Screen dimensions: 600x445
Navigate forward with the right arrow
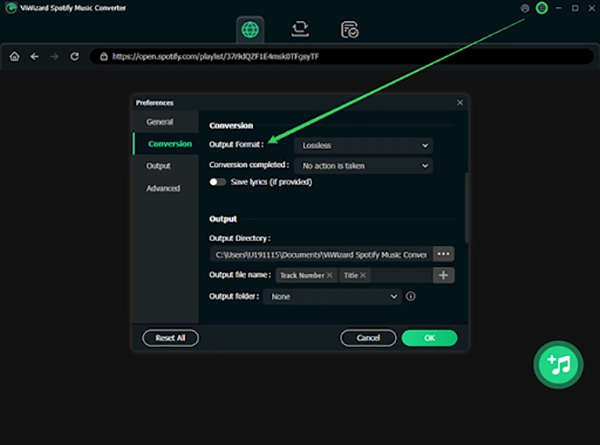(54, 57)
